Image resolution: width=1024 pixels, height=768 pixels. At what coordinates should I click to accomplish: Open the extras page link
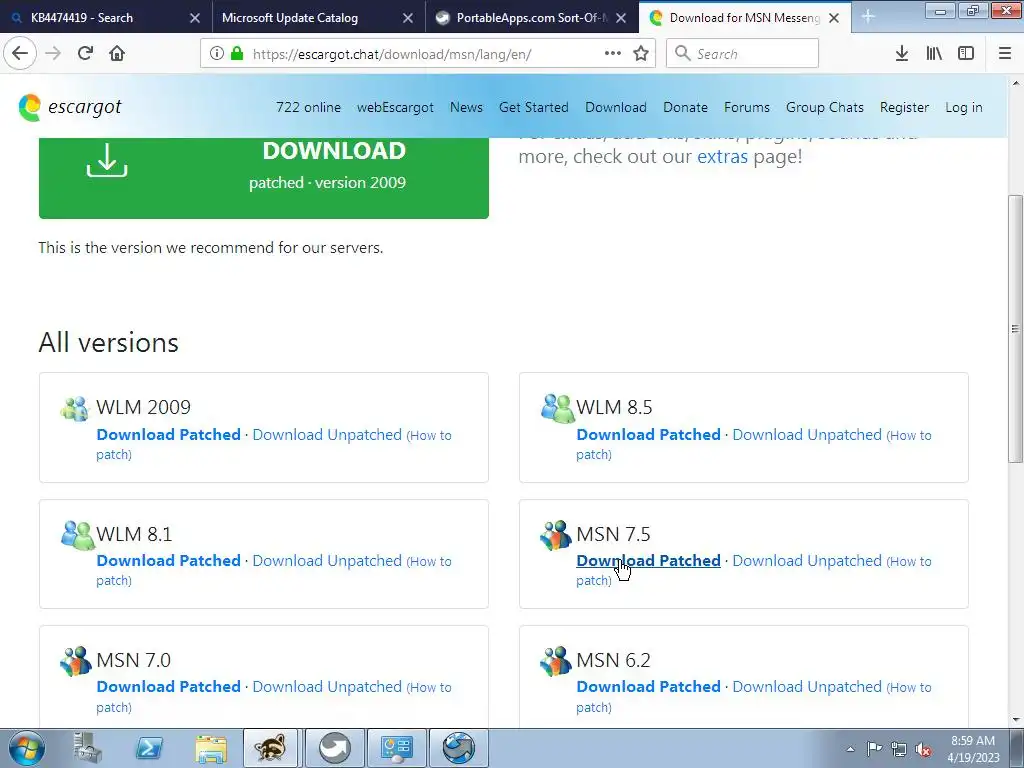point(722,157)
